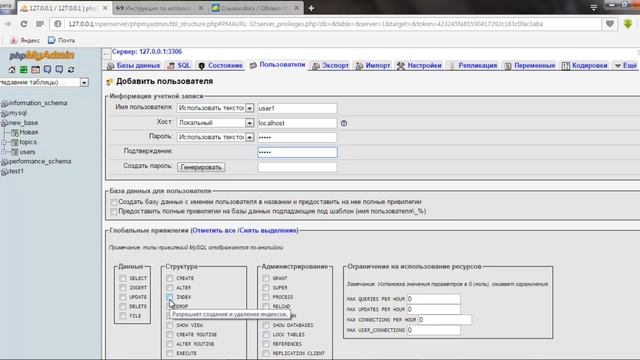Click the Генерировать password button

(x=201, y=167)
